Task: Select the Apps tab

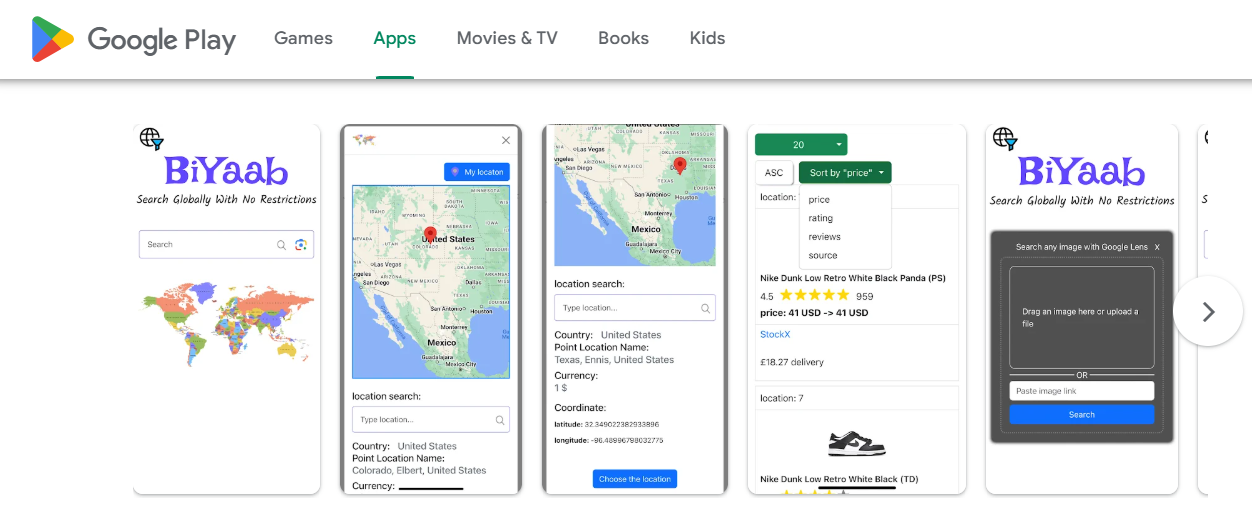Action: click(x=395, y=38)
